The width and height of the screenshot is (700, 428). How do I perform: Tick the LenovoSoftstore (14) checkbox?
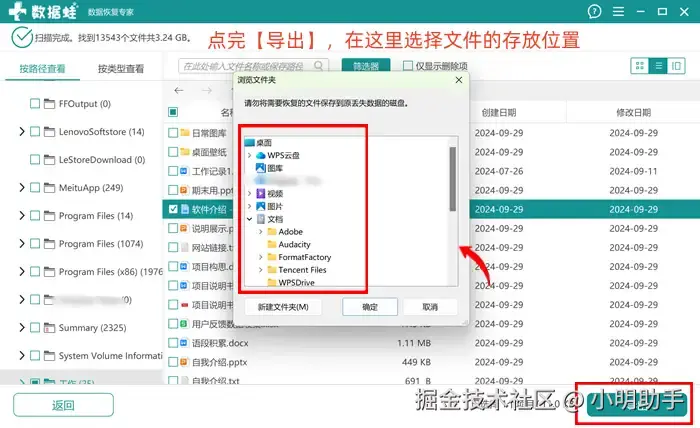pos(35,132)
